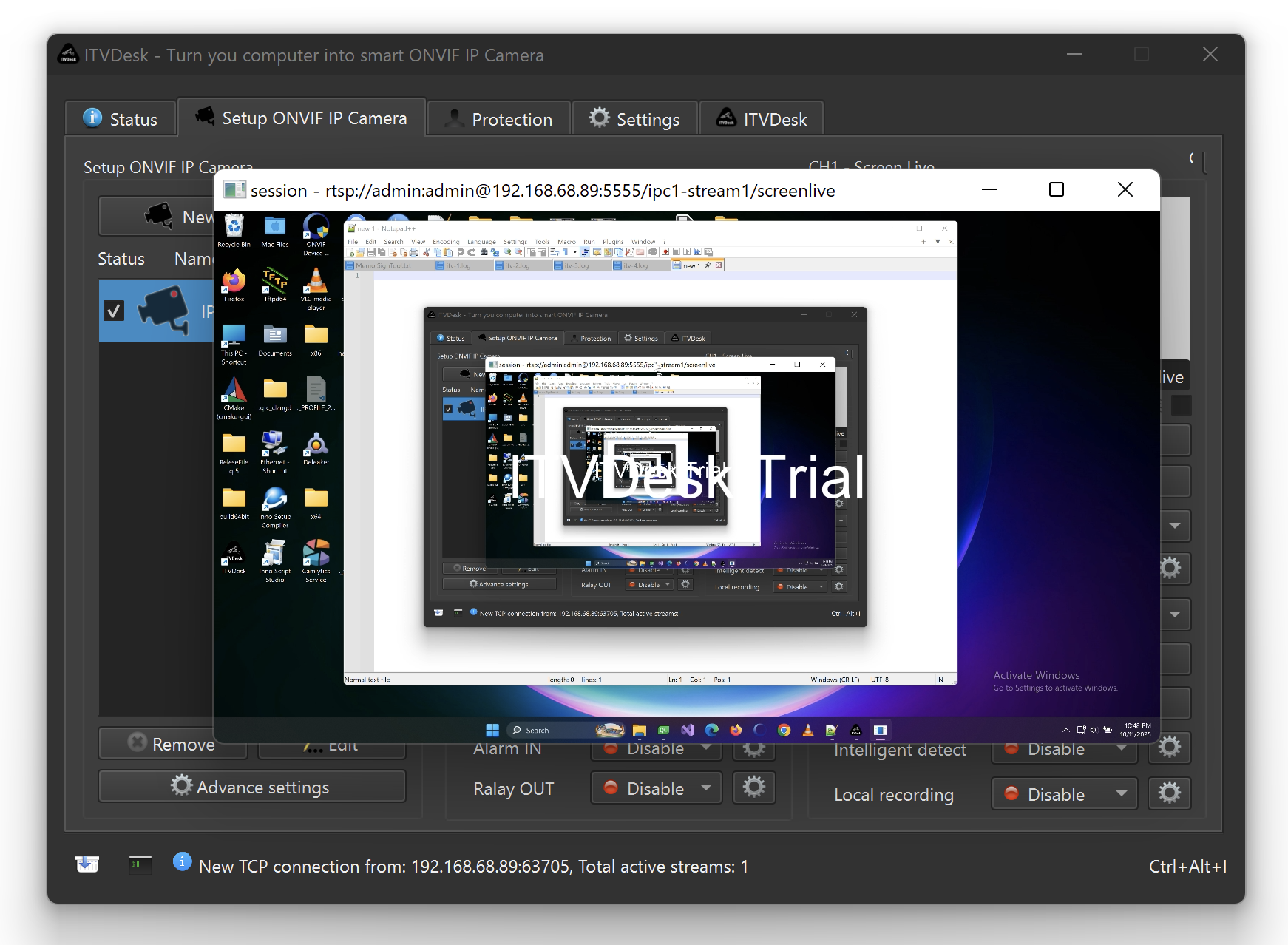This screenshot has width=1288, height=945.
Task: Select the Firefox icon on the streamed taskbar
Action: [736, 730]
